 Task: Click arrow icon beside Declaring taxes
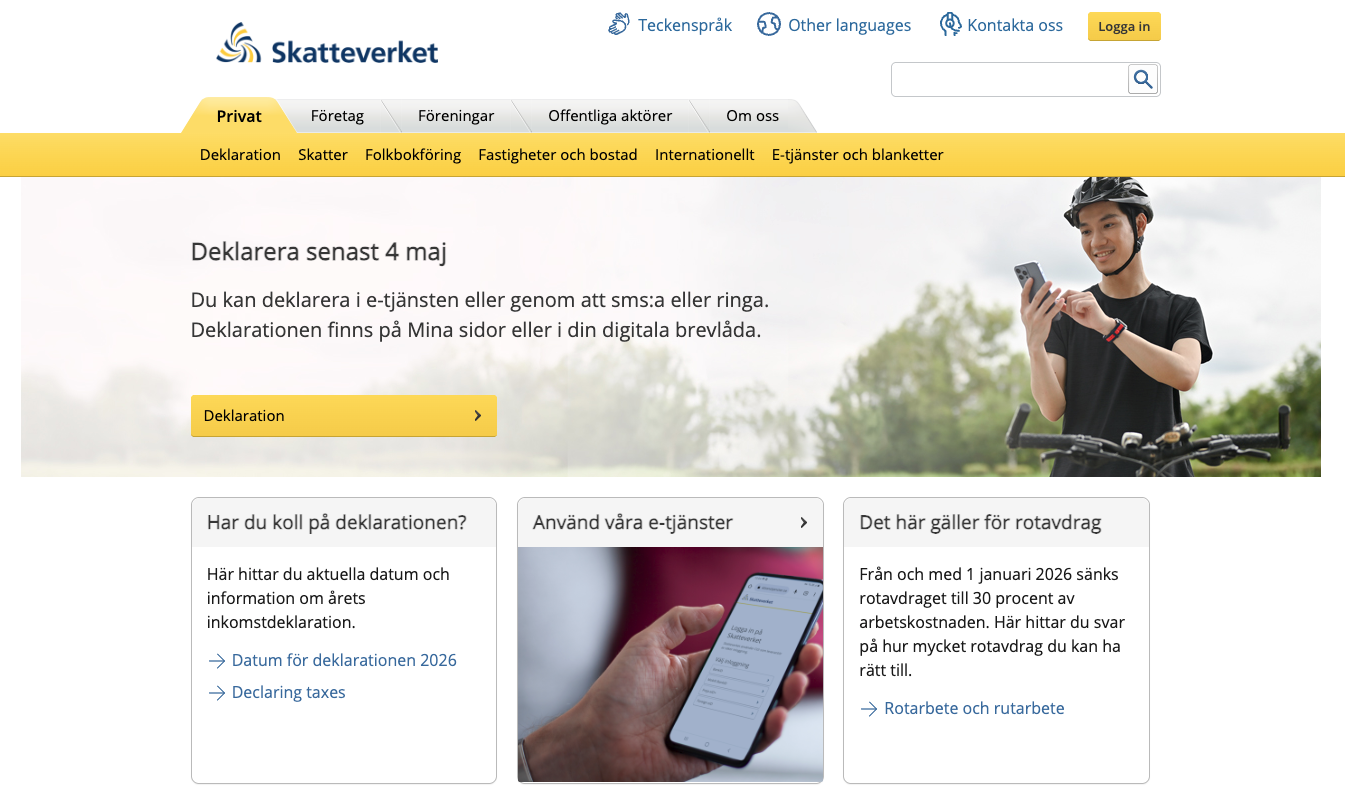click(x=217, y=693)
